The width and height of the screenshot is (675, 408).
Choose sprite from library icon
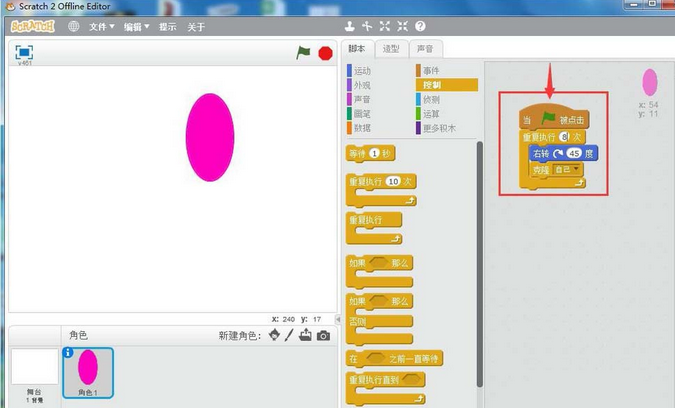coord(274,335)
